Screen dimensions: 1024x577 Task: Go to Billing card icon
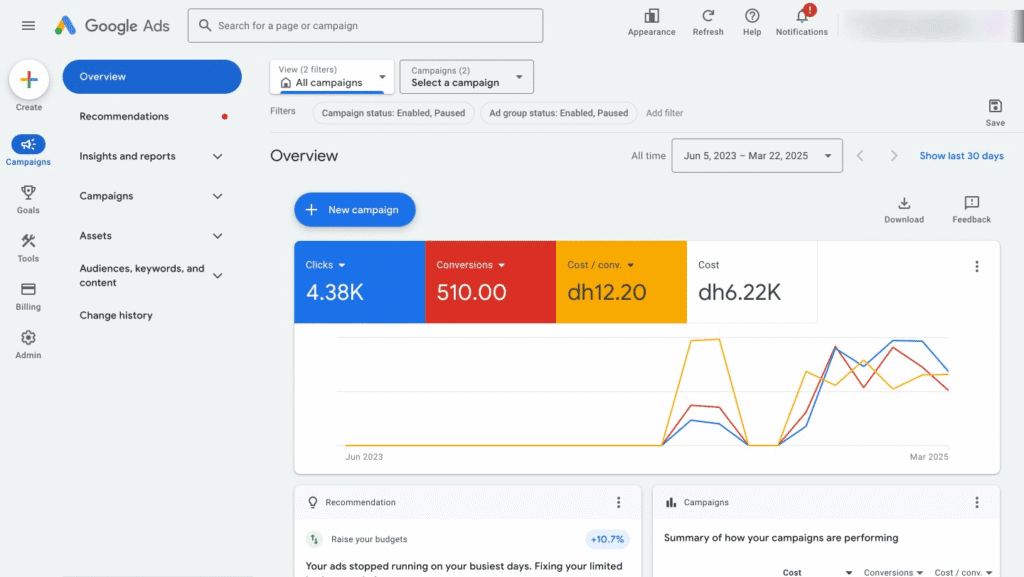(28, 290)
